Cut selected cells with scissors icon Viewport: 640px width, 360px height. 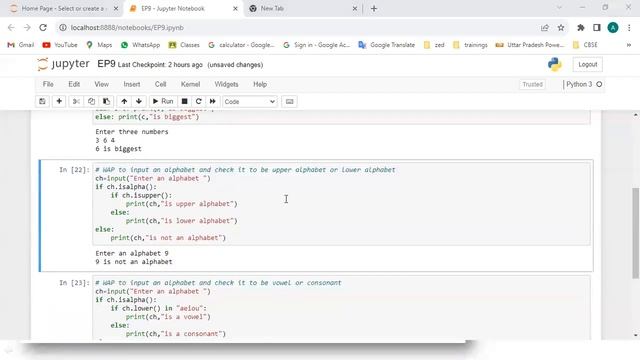click(x=76, y=101)
